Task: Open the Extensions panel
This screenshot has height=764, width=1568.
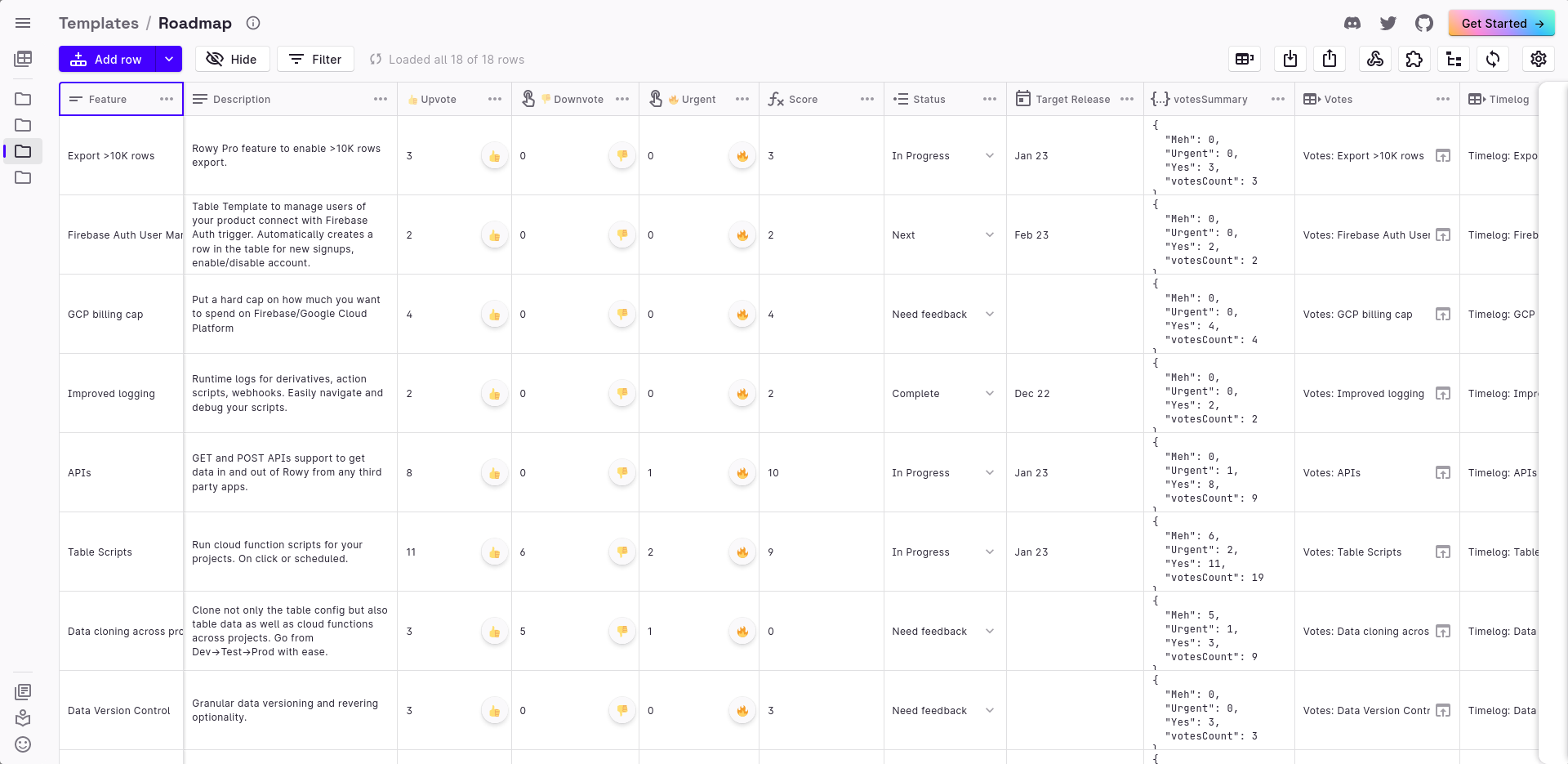Action: click(x=1414, y=59)
